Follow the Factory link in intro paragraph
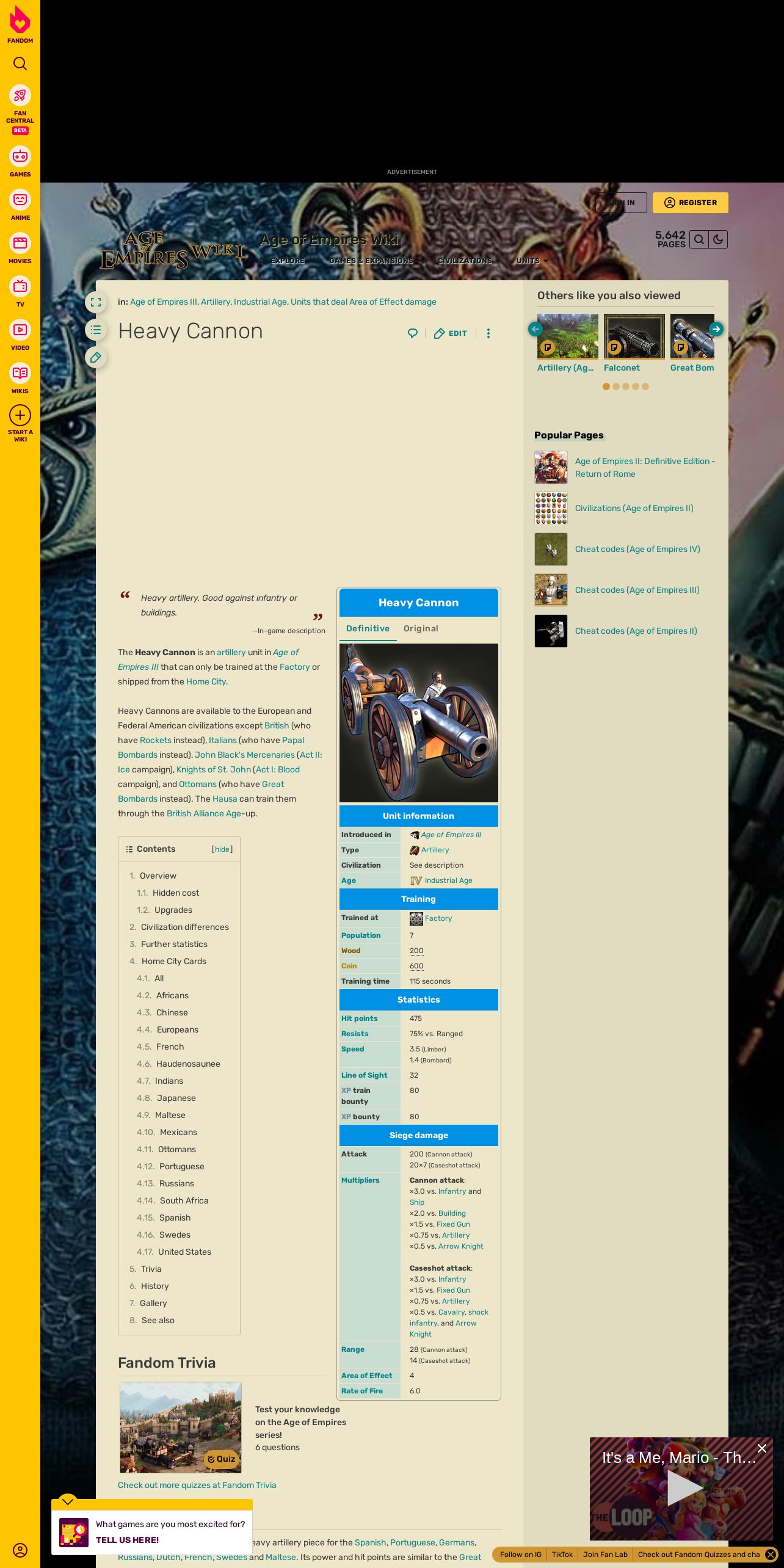 (295, 667)
